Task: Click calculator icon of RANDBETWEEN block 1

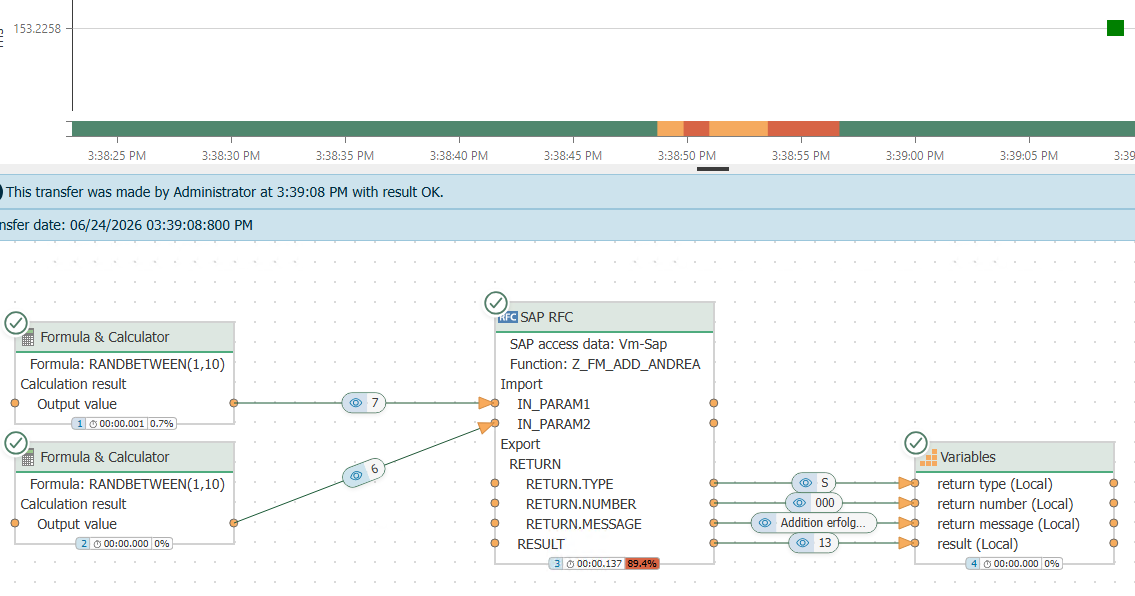Action: coord(28,337)
